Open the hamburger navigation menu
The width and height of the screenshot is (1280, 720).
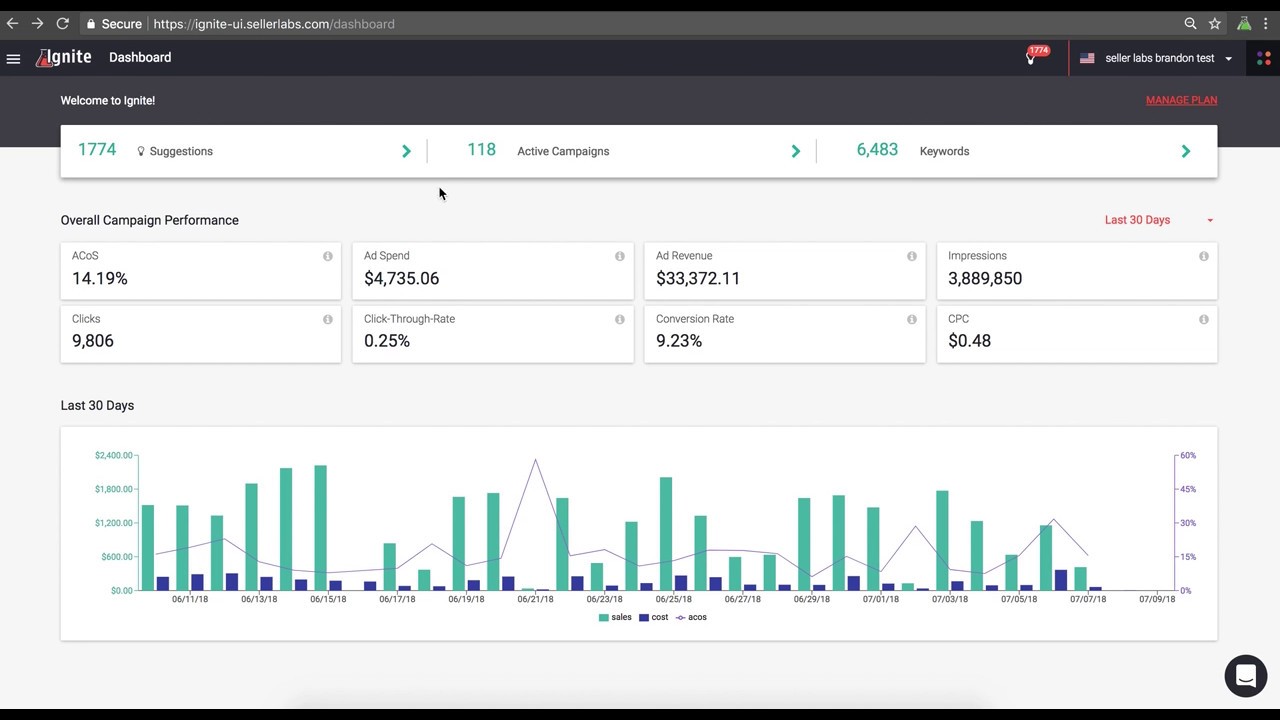click(13, 58)
